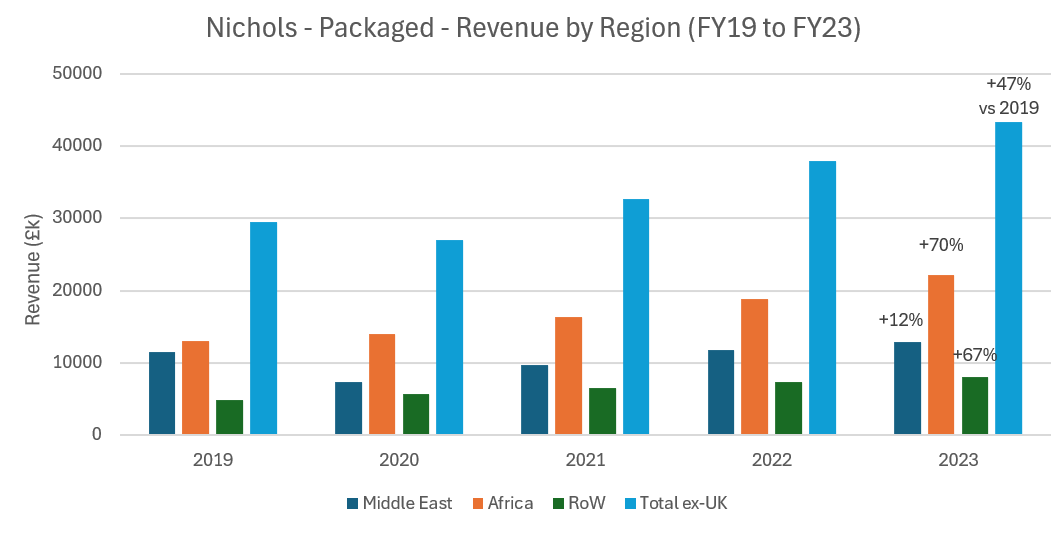Click the 2021 category axis label

pyautogui.click(x=585, y=460)
